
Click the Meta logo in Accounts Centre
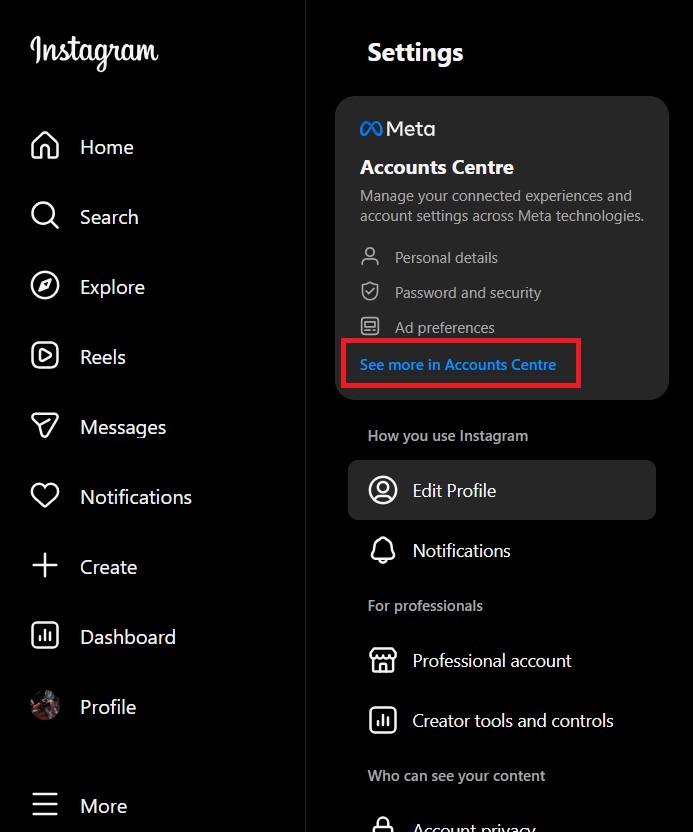pos(397,128)
